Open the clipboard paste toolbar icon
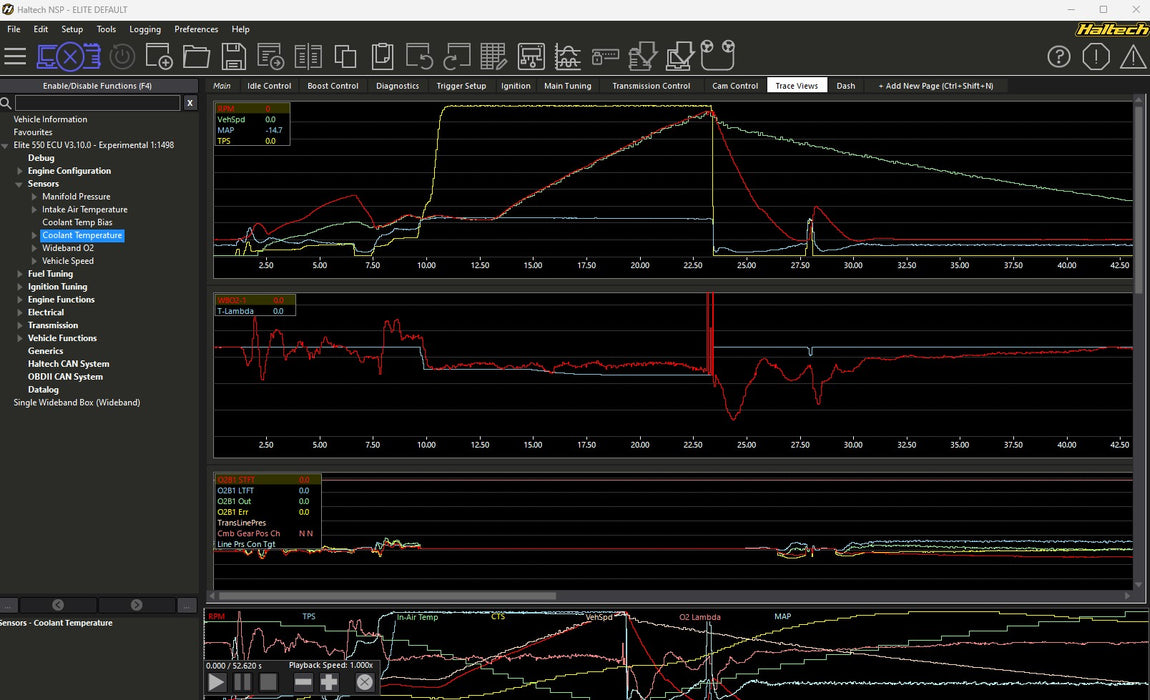Image resolution: width=1150 pixels, height=700 pixels. click(x=382, y=56)
